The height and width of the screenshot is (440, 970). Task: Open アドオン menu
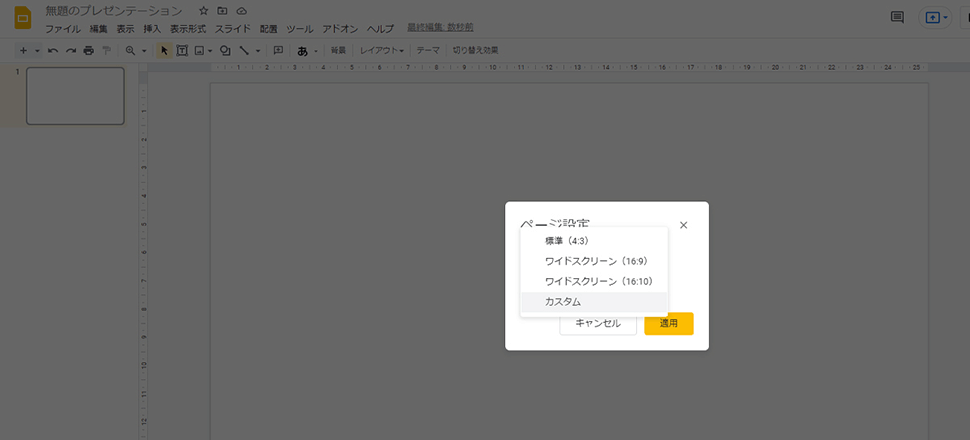pyautogui.click(x=340, y=28)
